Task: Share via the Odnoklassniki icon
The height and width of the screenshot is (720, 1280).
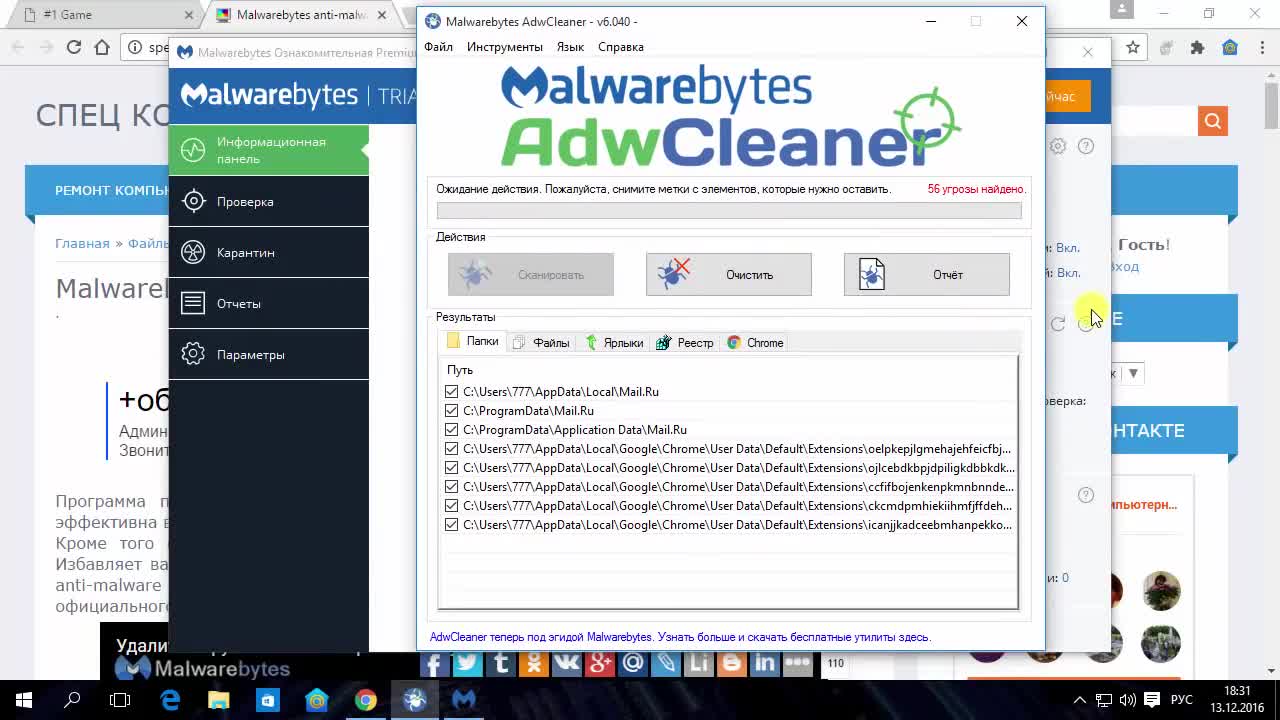Action: click(x=533, y=662)
